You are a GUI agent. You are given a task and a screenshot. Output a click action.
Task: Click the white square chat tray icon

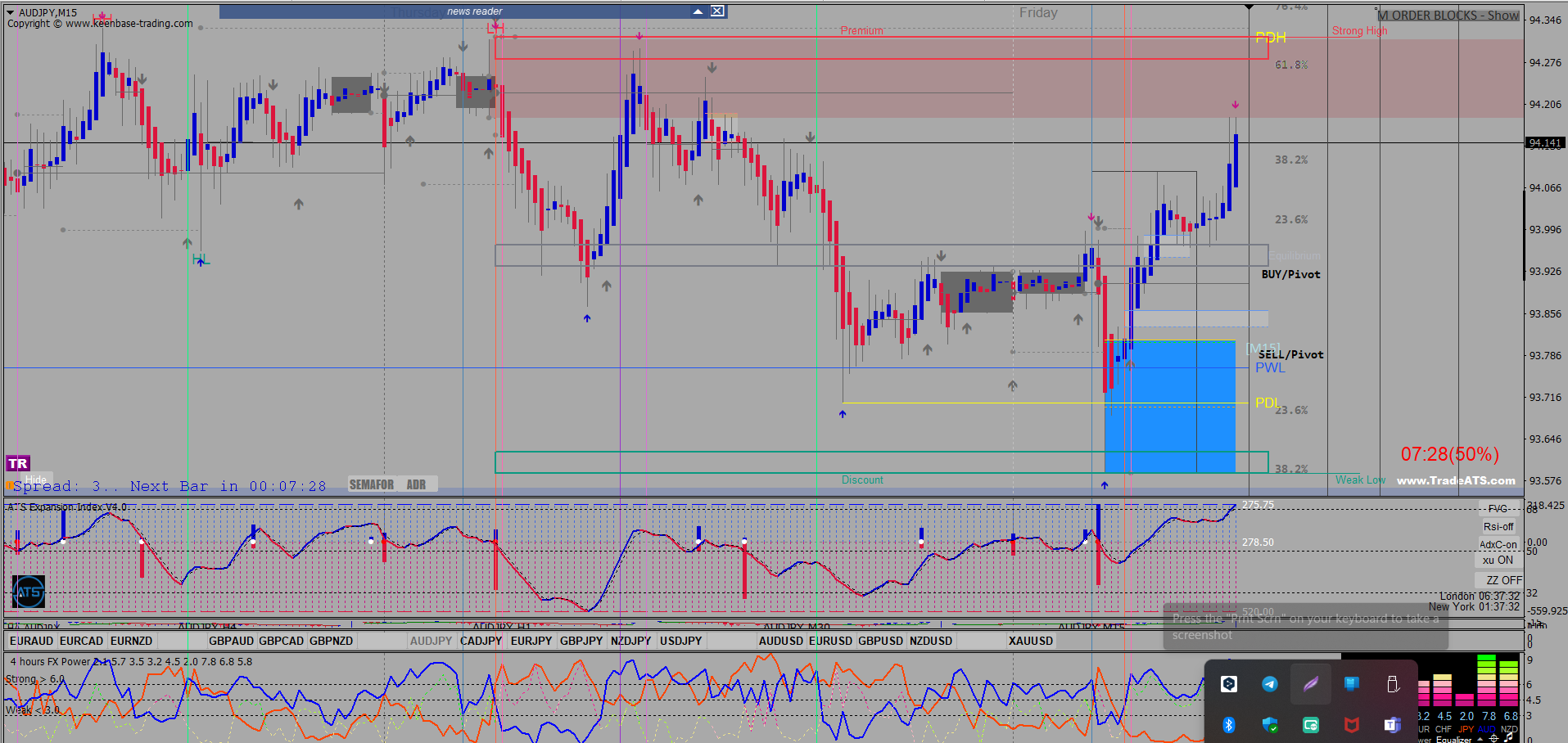pos(1229,684)
